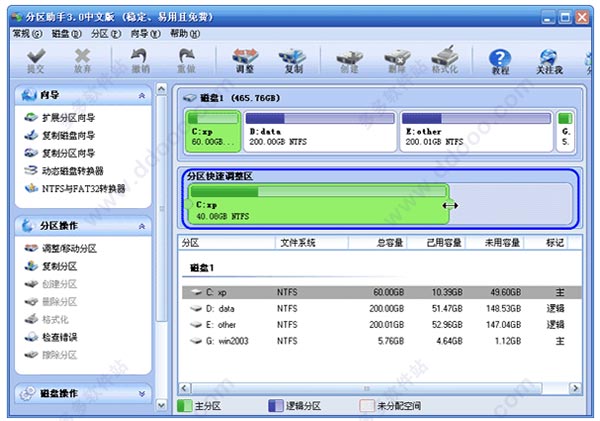The height and width of the screenshot is (421, 600).
Task: Select the D:data 200.00GB partition block
Action: tap(320, 131)
